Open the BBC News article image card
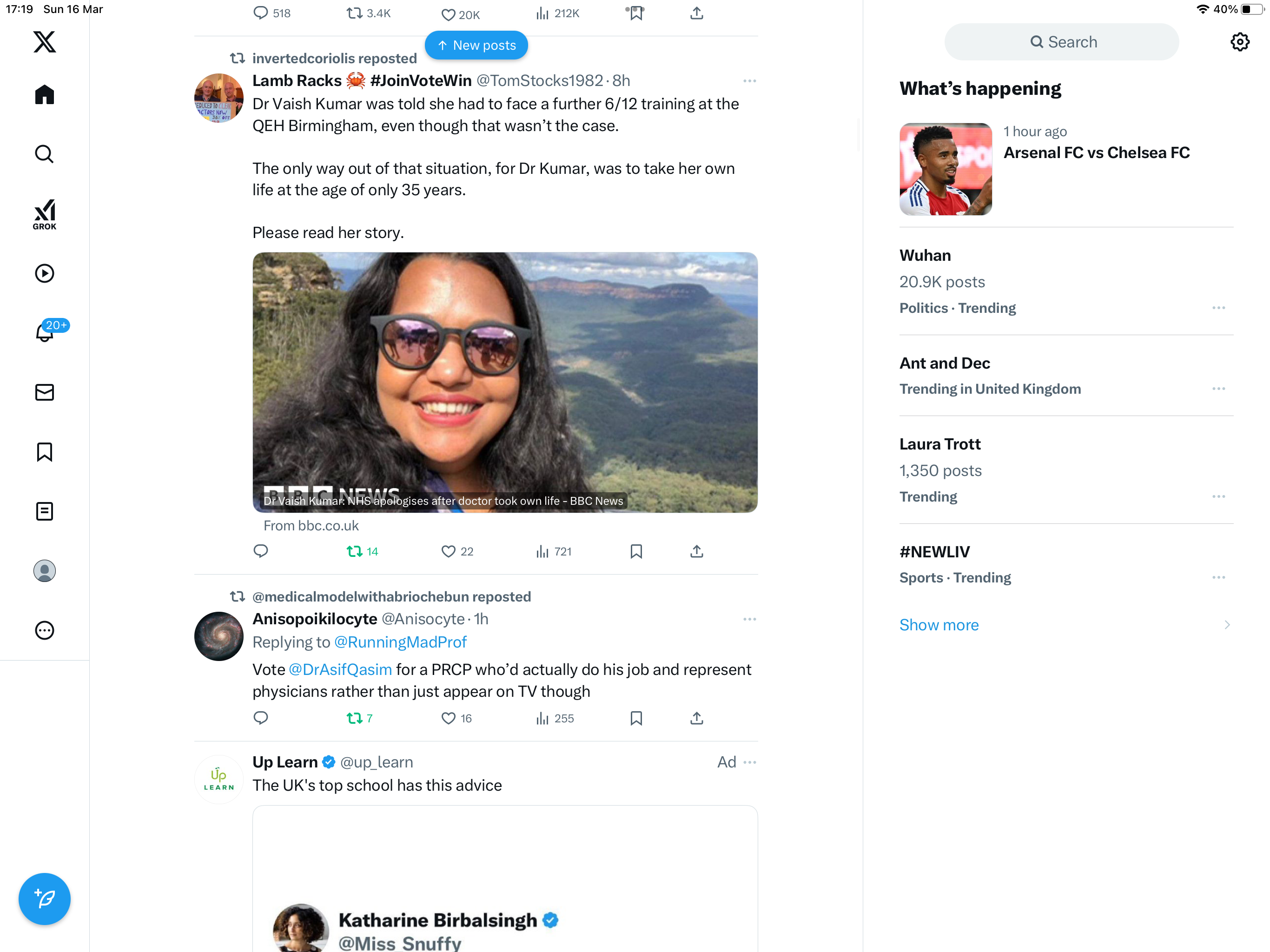Screen dimensions: 1270x952 505,382
